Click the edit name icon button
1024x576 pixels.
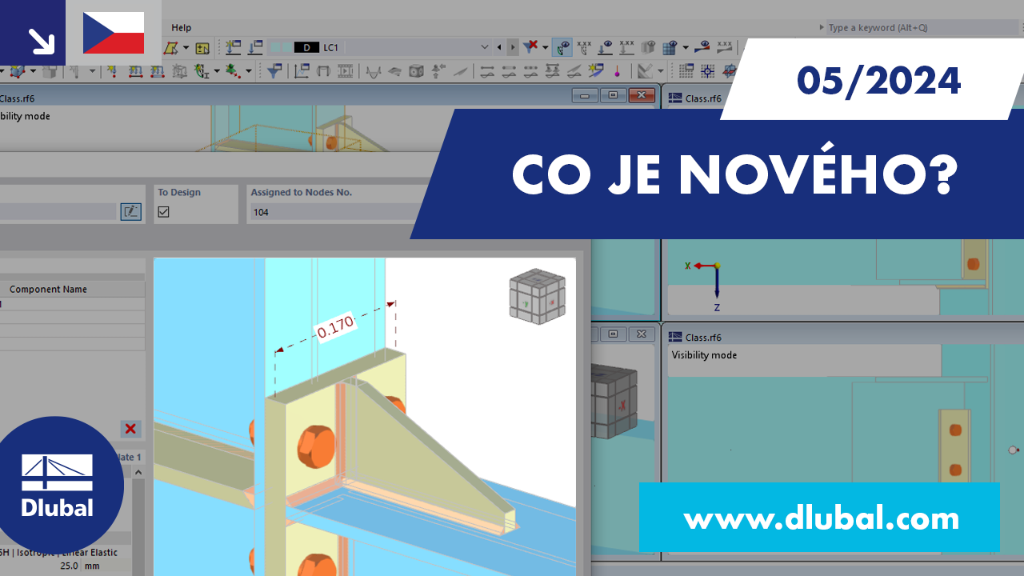click(131, 212)
